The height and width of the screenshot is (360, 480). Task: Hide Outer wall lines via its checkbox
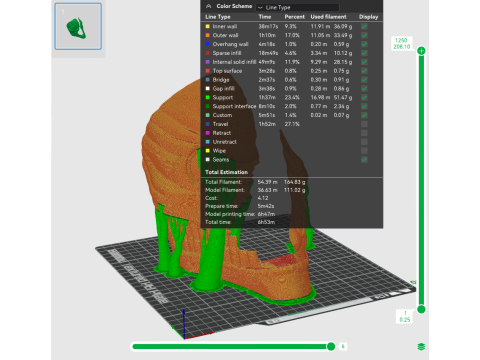(364, 35)
